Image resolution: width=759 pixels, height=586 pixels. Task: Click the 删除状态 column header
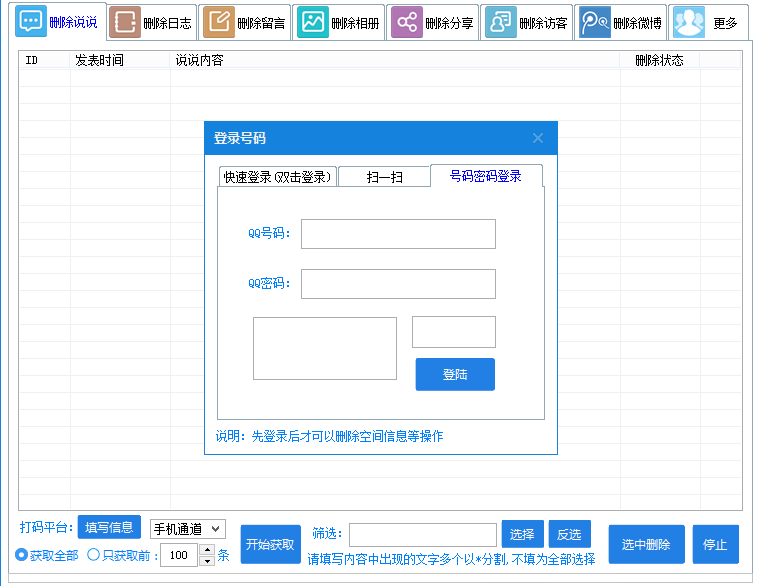click(660, 60)
